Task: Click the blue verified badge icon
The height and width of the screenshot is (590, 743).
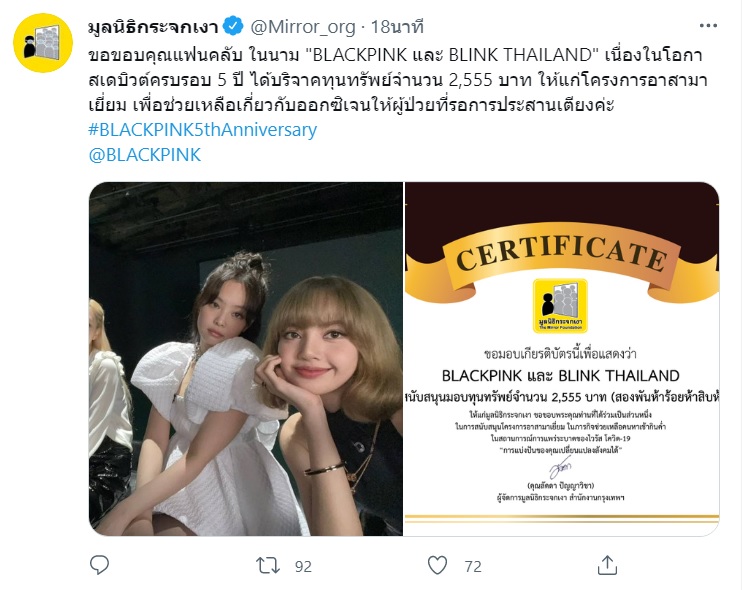Action: 233,26
